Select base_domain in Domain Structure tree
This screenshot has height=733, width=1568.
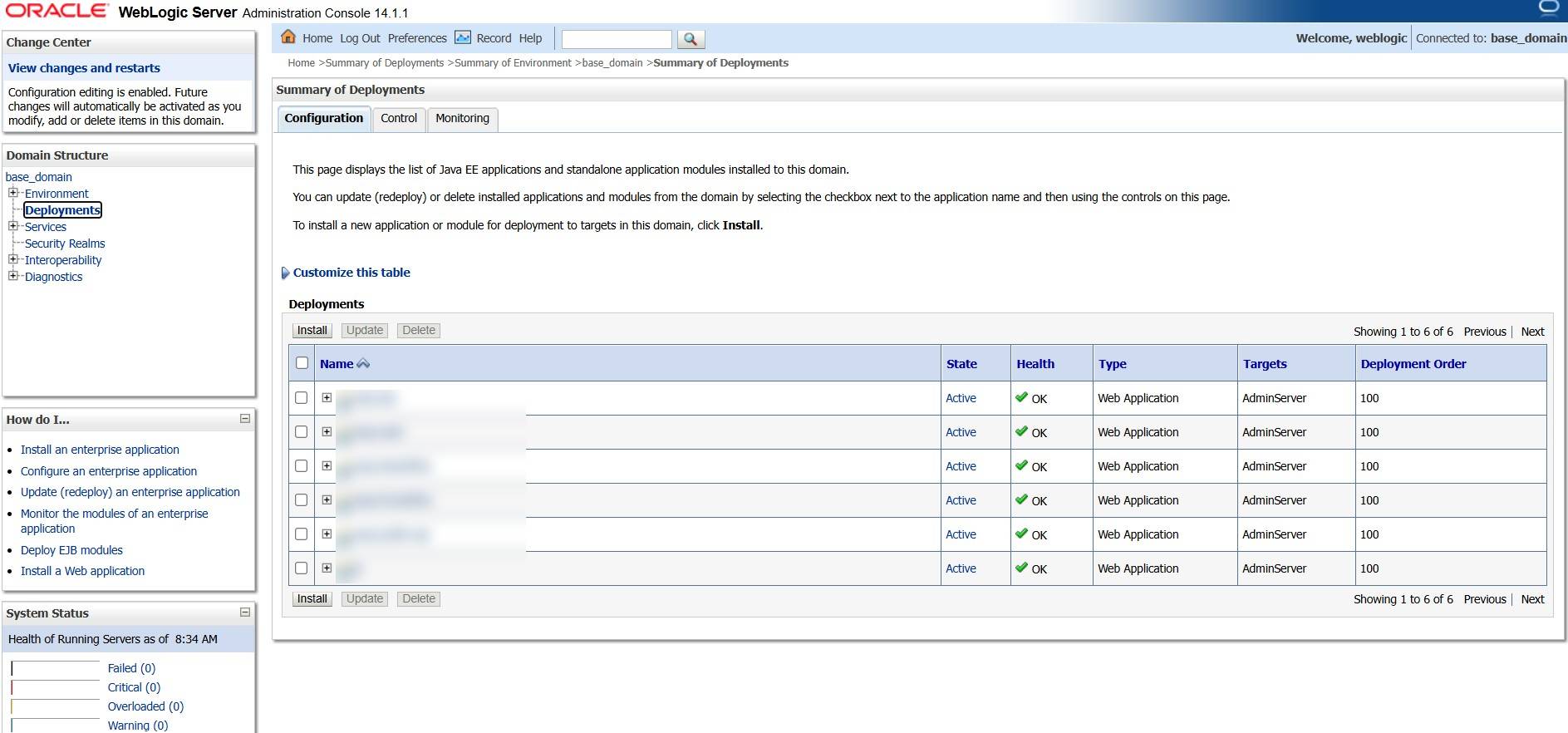click(x=38, y=177)
